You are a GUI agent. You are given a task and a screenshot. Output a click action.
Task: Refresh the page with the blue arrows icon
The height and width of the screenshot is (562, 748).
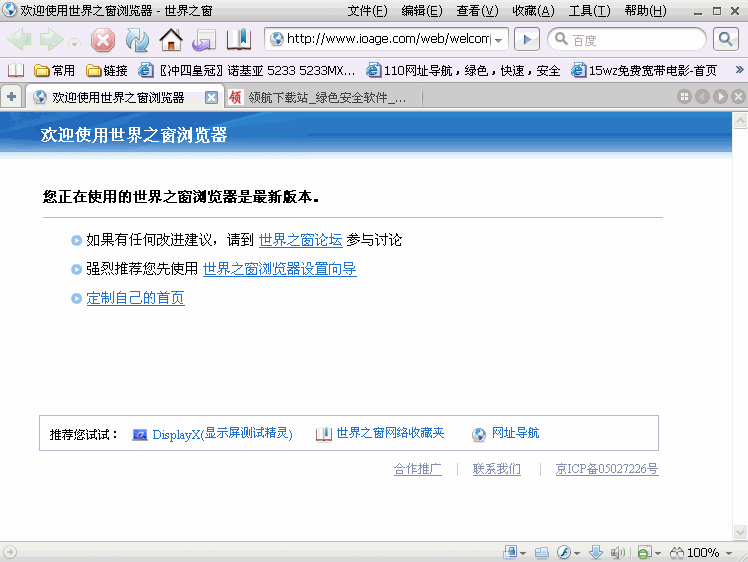pyautogui.click(x=137, y=40)
